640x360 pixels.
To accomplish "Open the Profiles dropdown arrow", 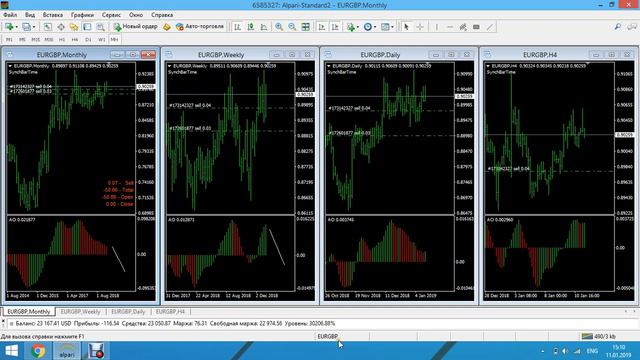I will tap(34, 27).
